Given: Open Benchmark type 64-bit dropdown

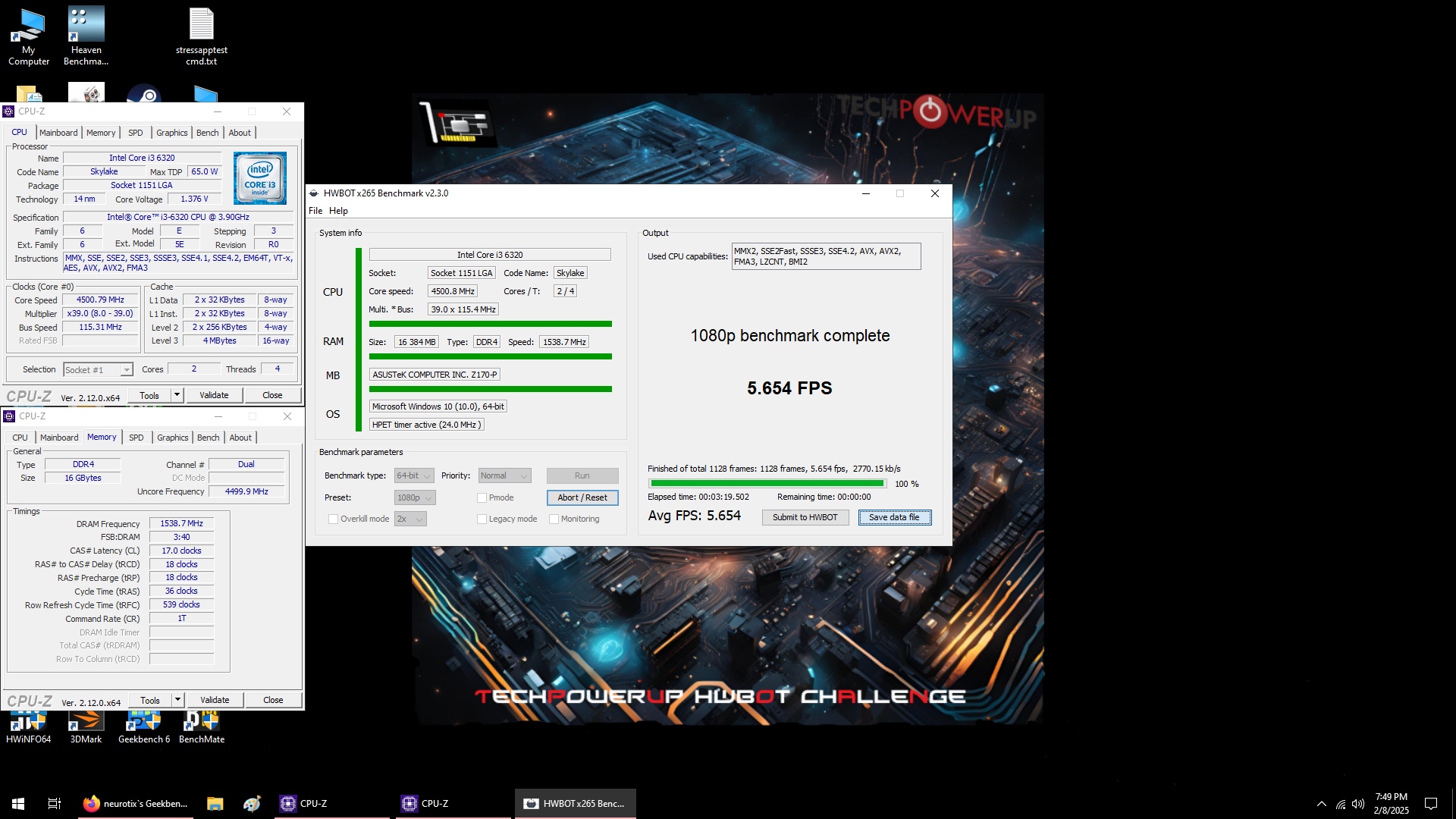Looking at the screenshot, I should [x=414, y=475].
